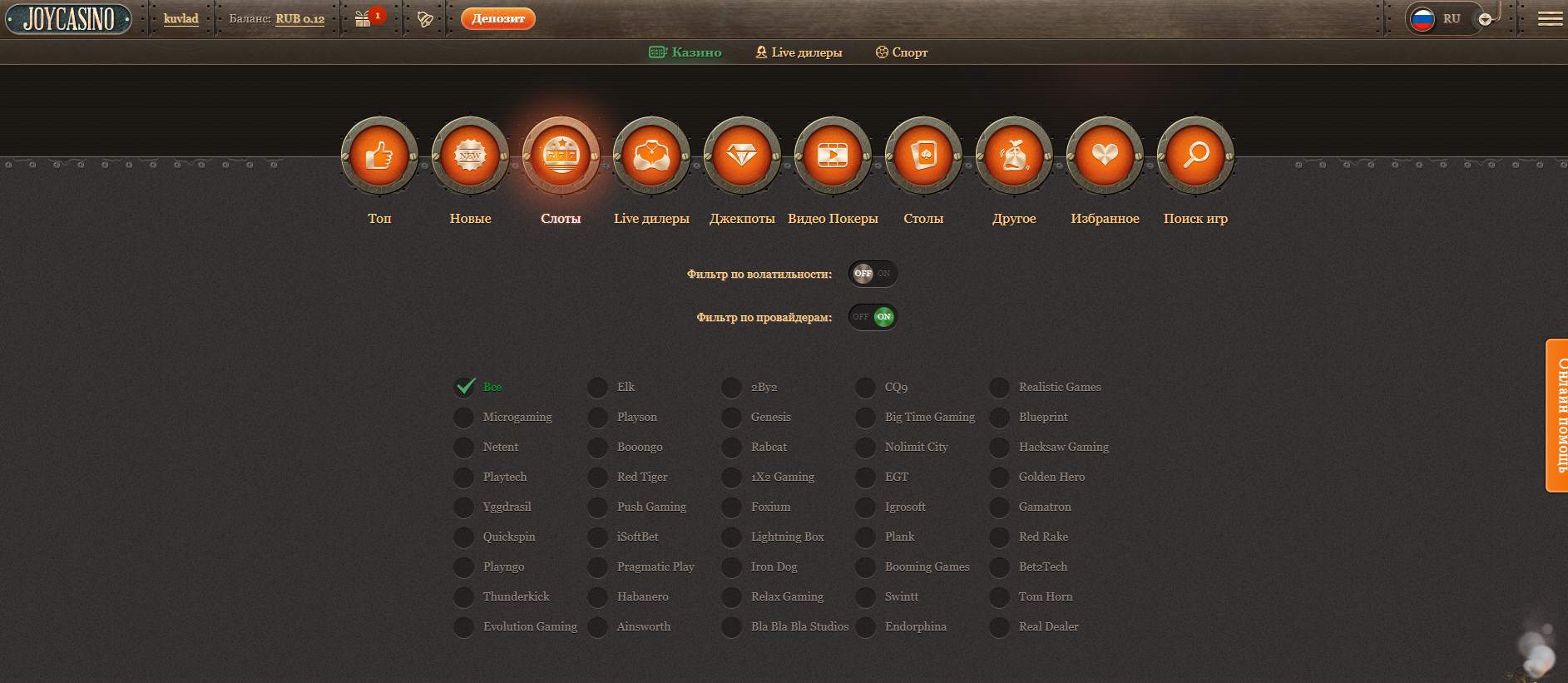Open Video Pokers category icon
This screenshot has width=1568, height=683.
click(832, 156)
